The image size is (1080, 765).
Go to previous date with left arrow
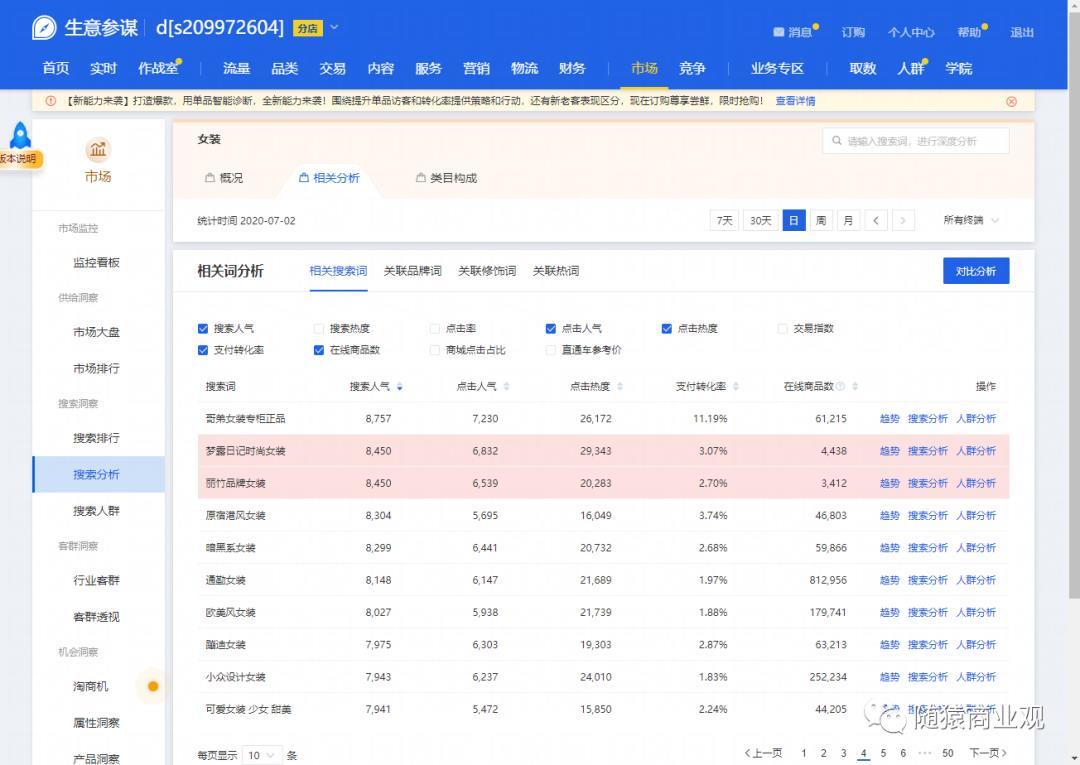pyautogui.click(x=875, y=220)
